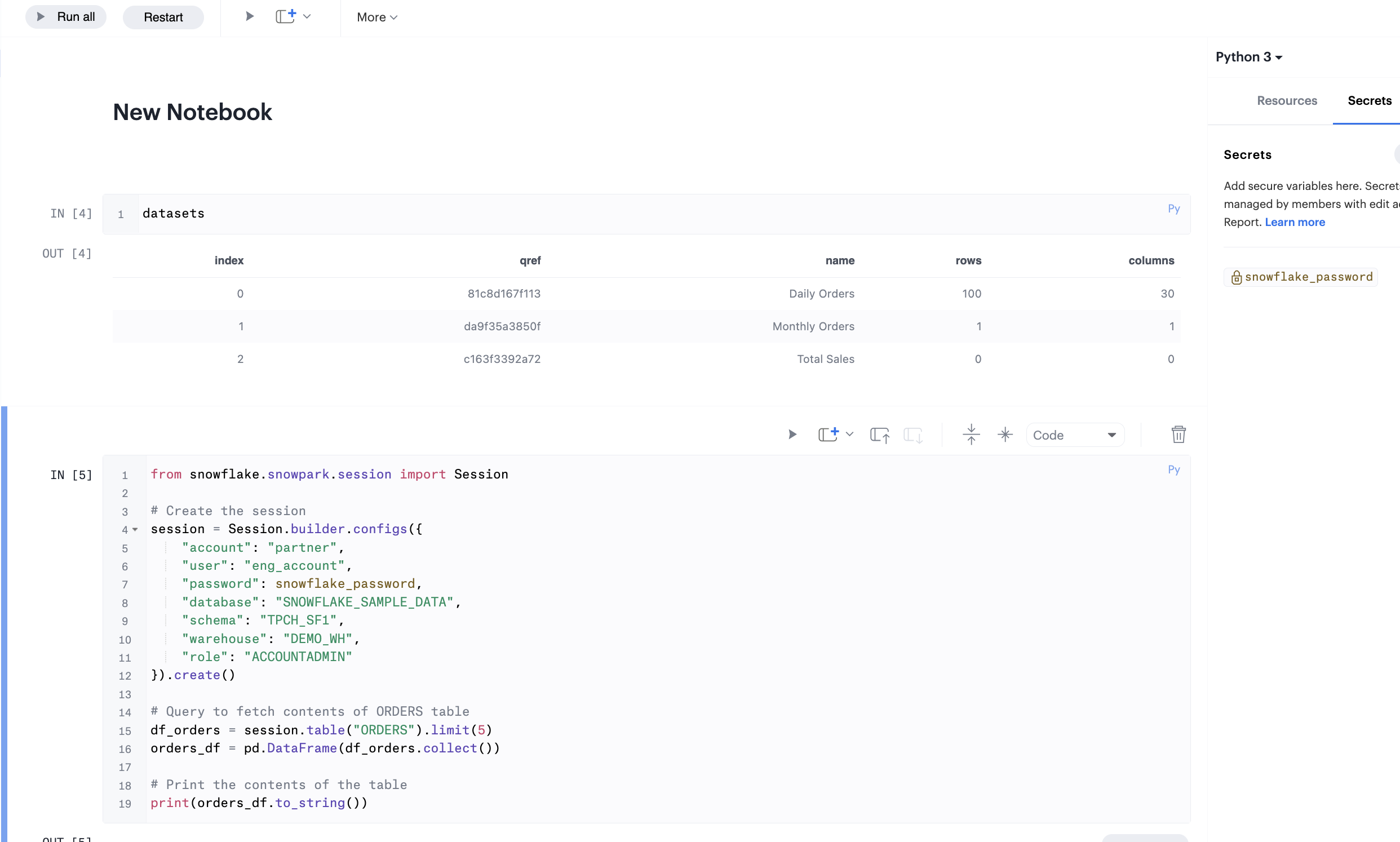Collapse the cell with the converging arrows icon
The width and height of the screenshot is (1400, 842).
971,435
